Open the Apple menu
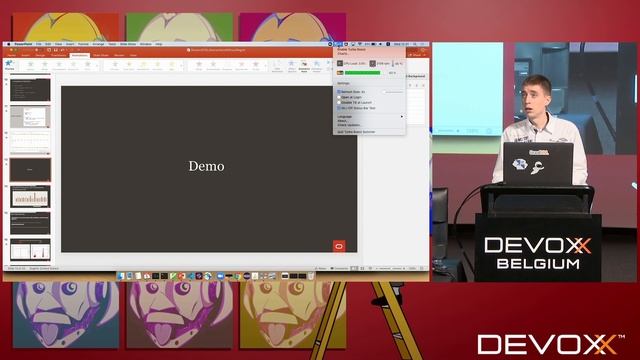 [9, 44]
